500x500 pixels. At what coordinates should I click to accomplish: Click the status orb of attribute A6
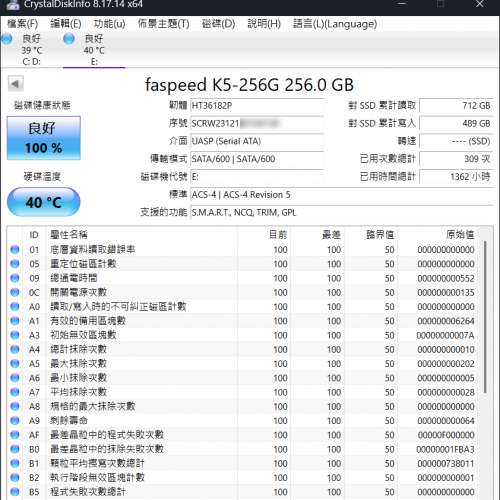(x=15, y=378)
